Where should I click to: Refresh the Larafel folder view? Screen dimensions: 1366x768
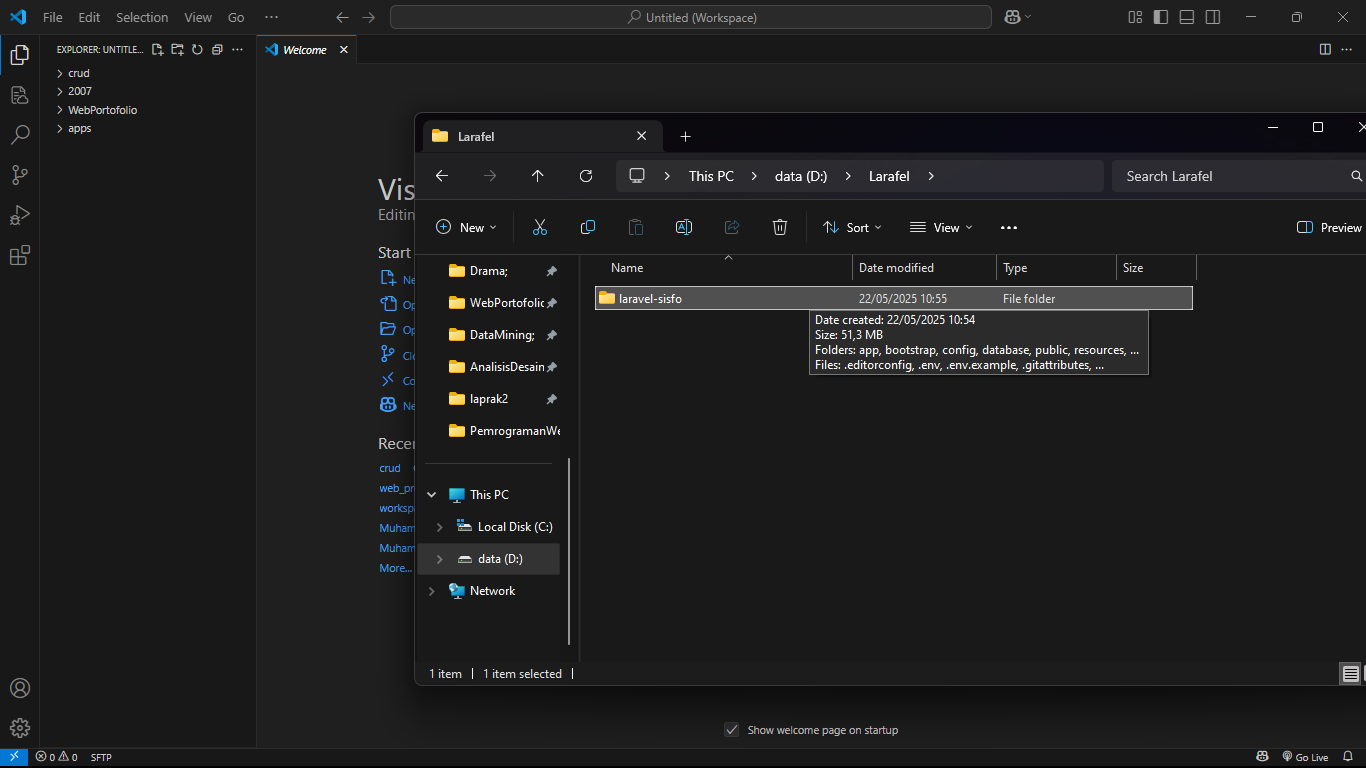[586, 176]
